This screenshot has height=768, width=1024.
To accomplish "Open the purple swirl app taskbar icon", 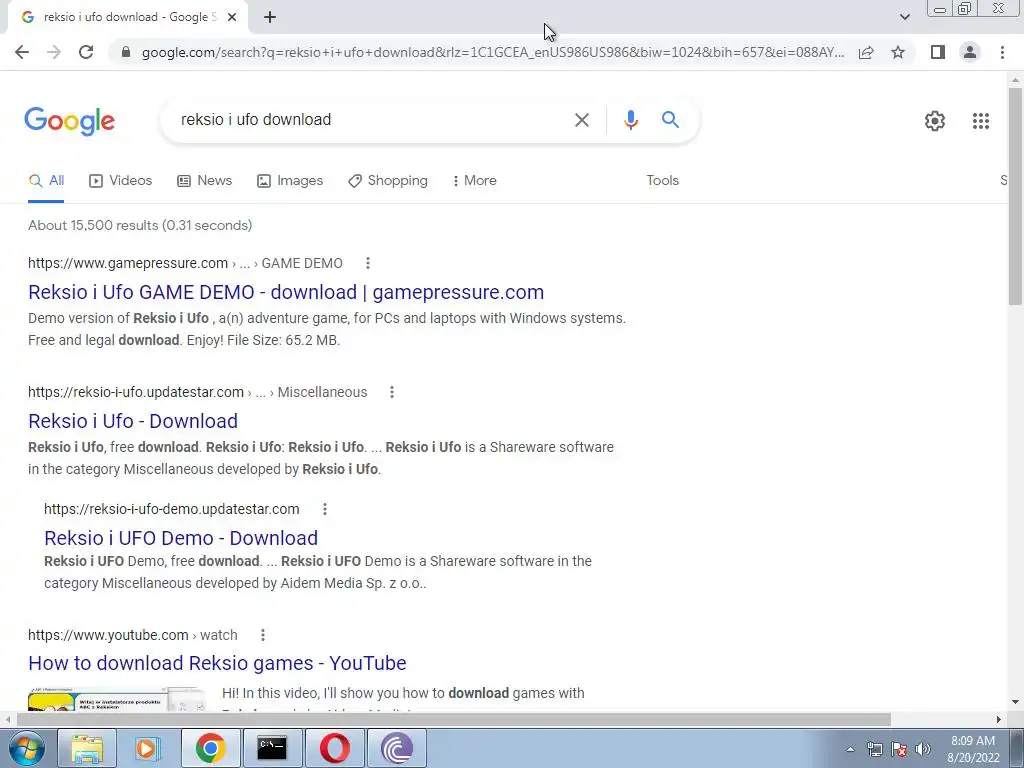I will [x=396, y=748].
